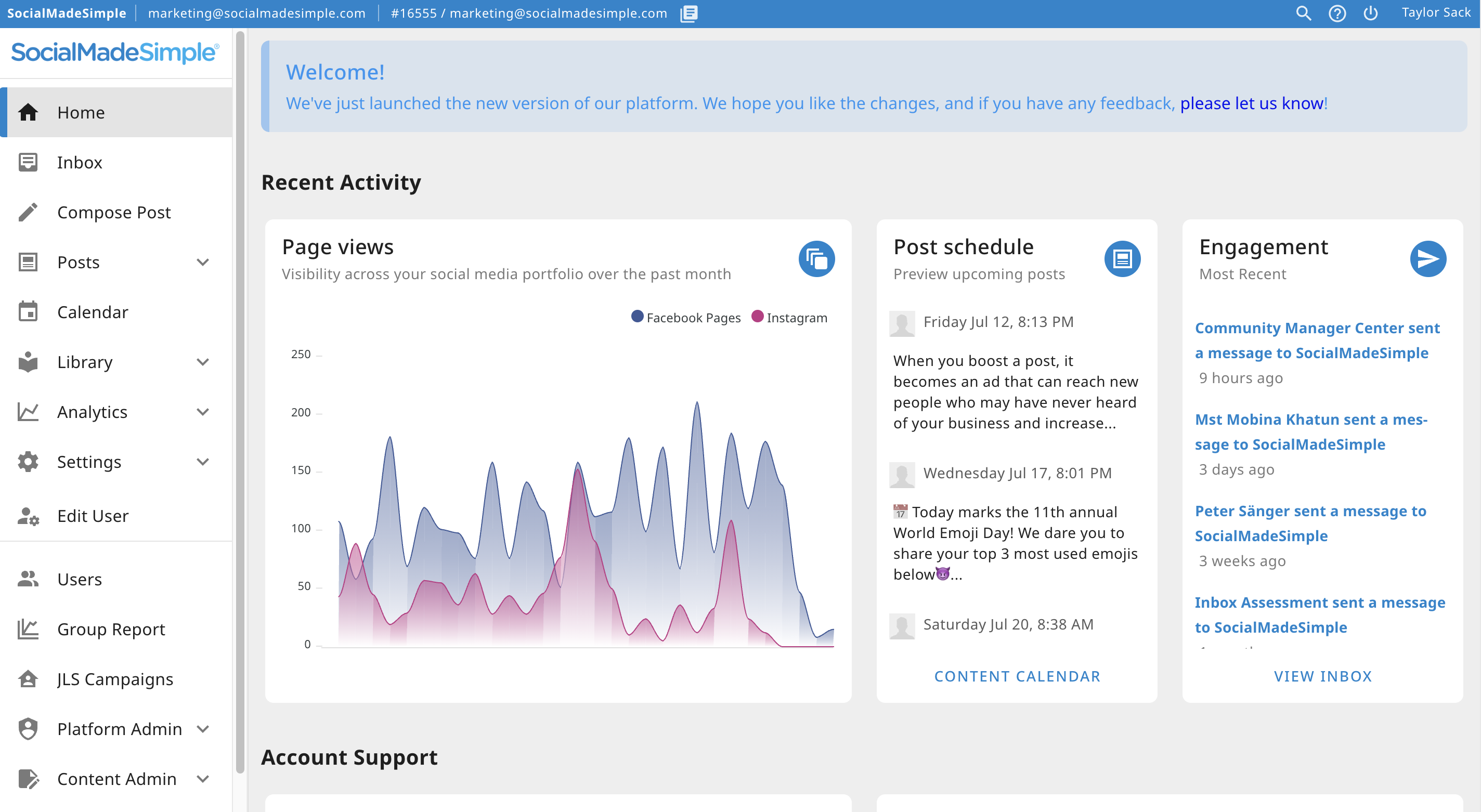Click the sidebar vertical scrollbar
1481x812 pixels.
coord(240,402)
